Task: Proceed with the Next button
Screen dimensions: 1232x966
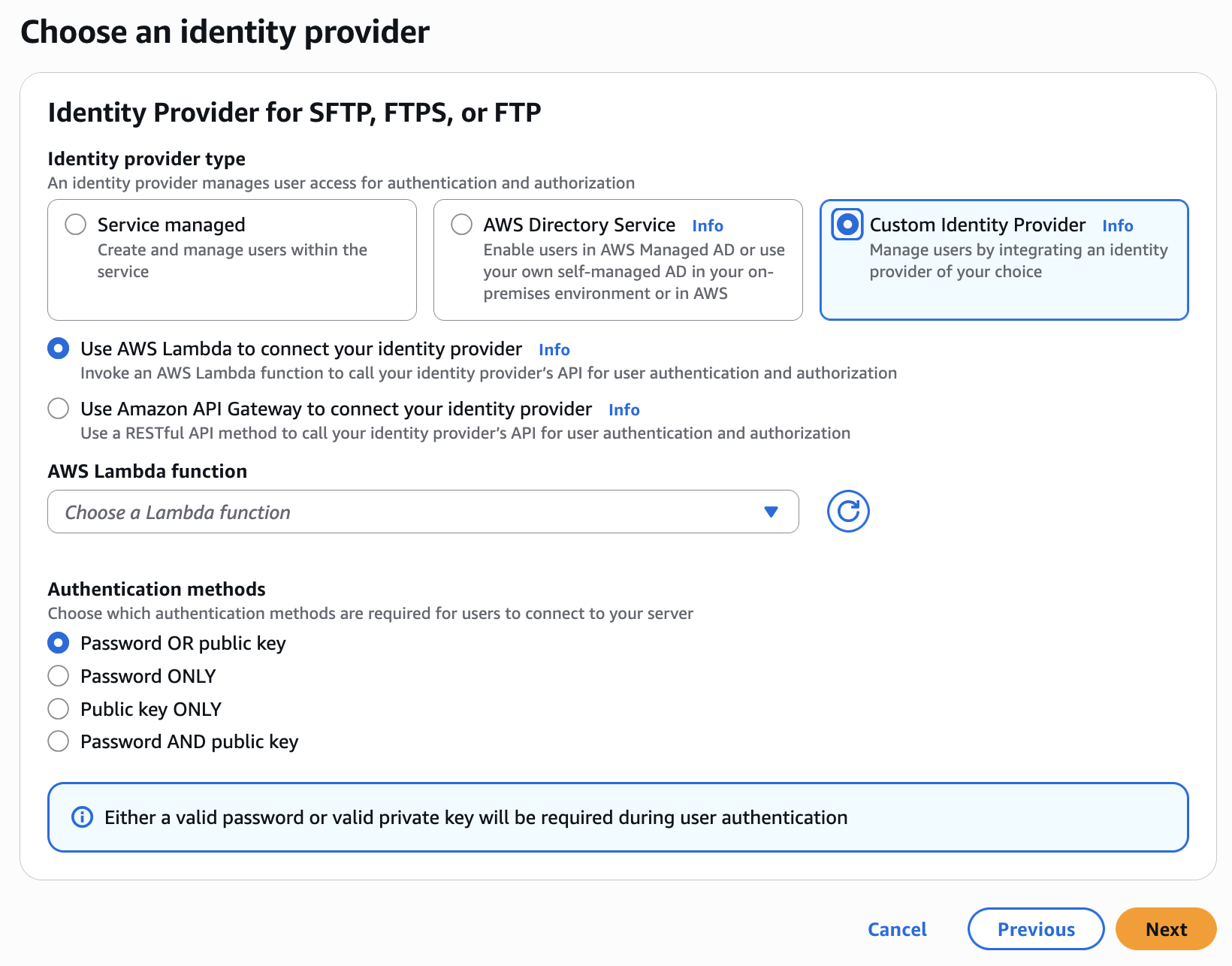Action: pos(1166,929)
